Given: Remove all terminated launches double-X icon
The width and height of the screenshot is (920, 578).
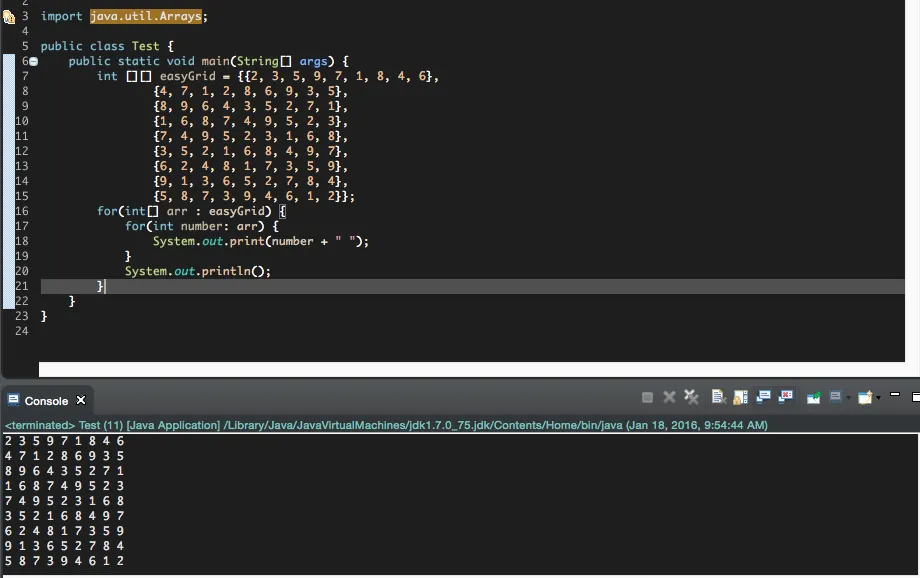Looking at the screenshot, I should click(x=691, y=397).
